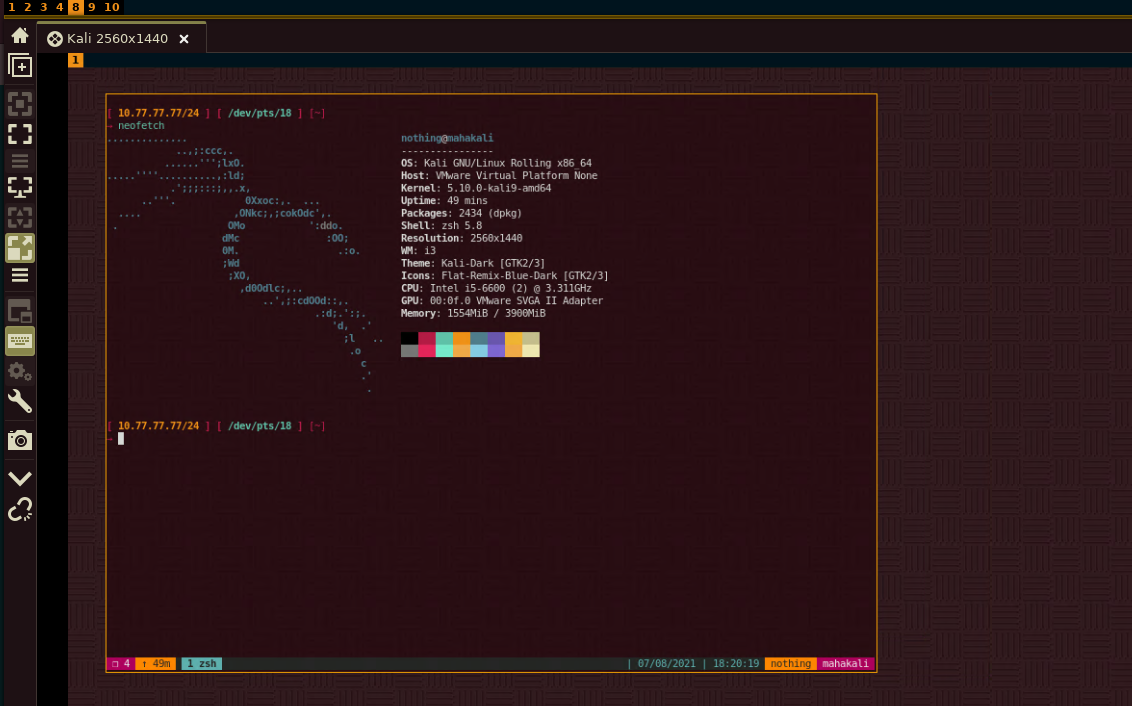Viewport: 1132px width, 706px height.
Task: Toggle grab all keyboard events
Action: [x=19, y=341]
